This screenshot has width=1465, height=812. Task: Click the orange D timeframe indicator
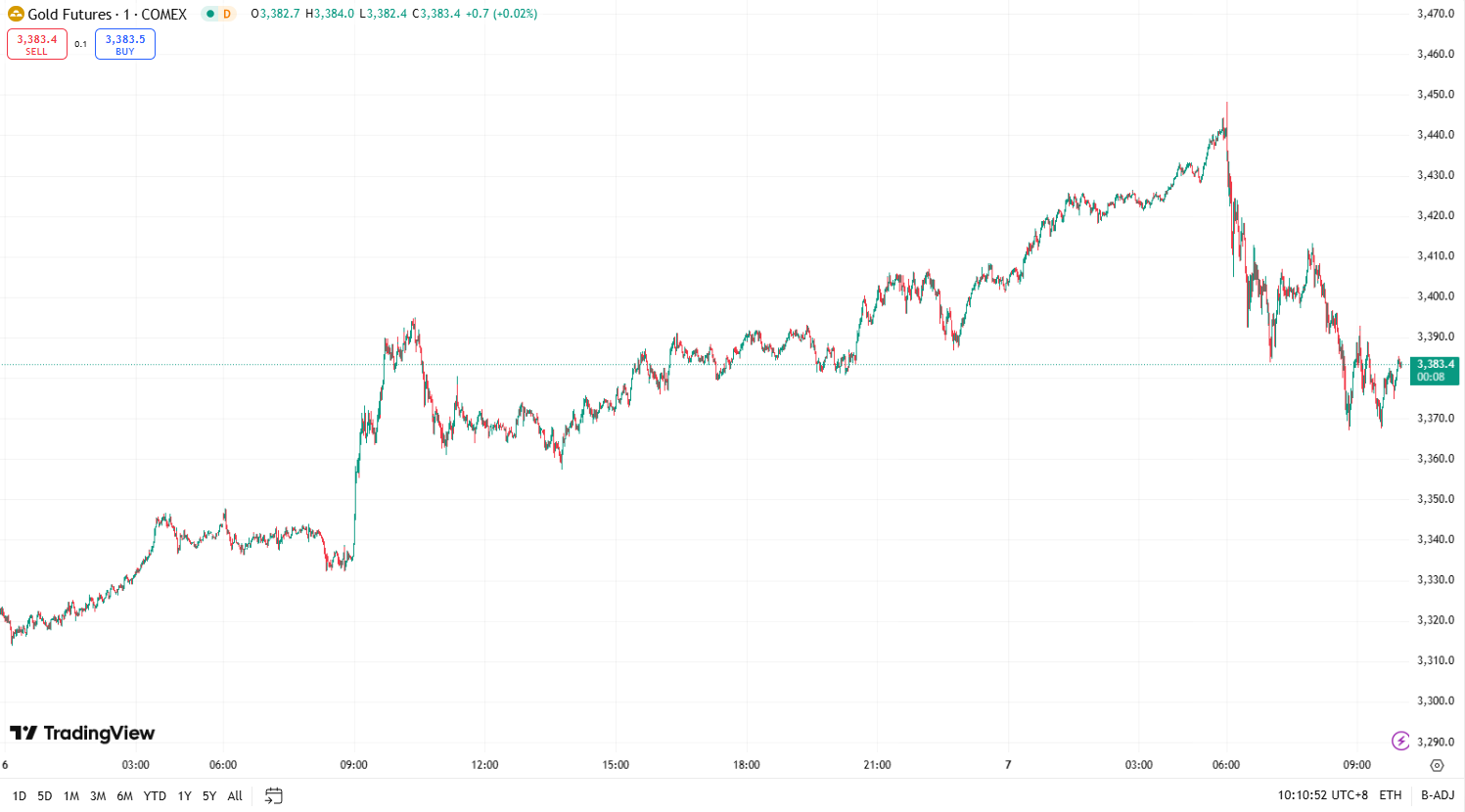(x=228, y=15)
